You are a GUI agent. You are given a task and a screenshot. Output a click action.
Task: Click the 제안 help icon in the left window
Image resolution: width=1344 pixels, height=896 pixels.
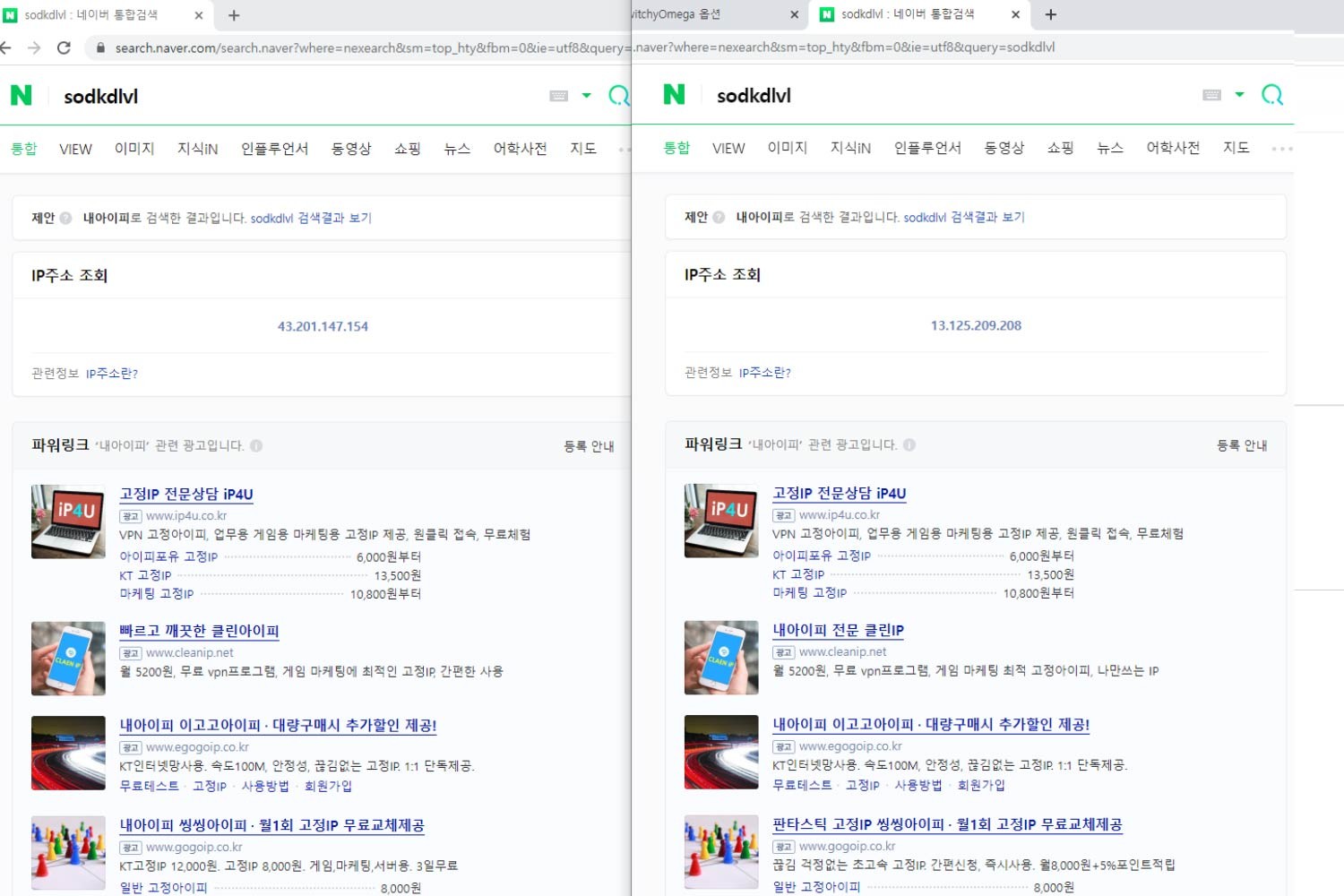coord(65,218)
